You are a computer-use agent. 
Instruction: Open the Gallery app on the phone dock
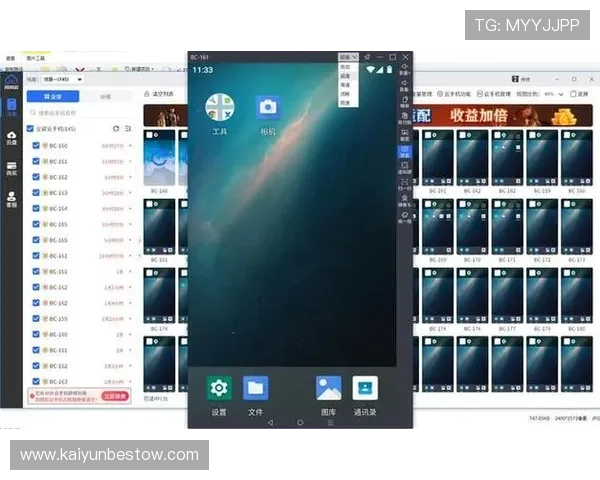tap(328, 388)
